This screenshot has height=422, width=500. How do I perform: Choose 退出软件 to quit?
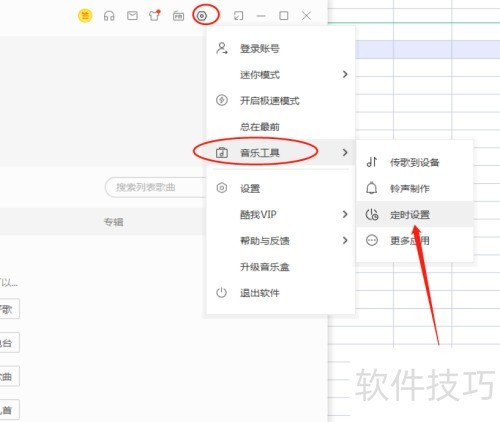pyautogui.click(x=280, y=293)
